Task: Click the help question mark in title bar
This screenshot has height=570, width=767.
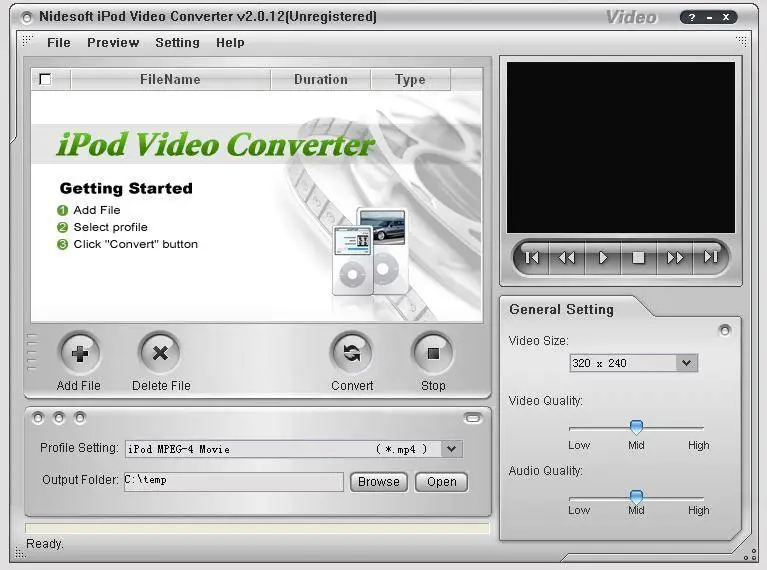Action: coord(692,18)
